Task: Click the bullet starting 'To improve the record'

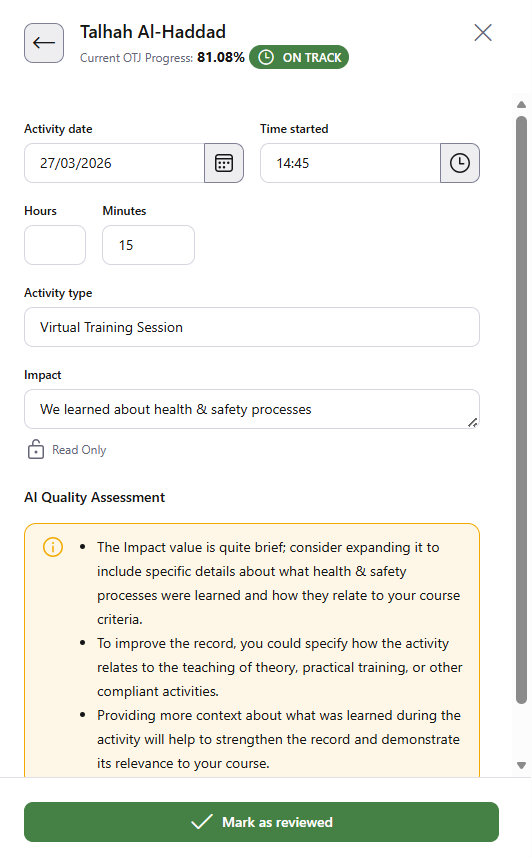Action: [280, 667]
